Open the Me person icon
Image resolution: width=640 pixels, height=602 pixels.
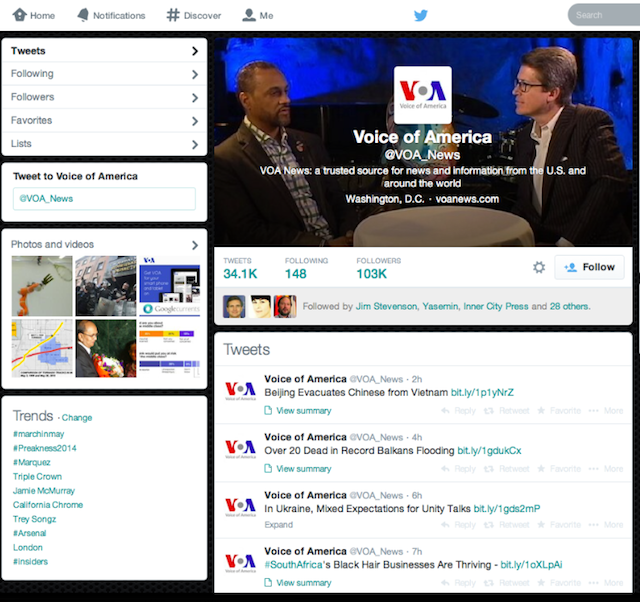(x=249, y=15)
